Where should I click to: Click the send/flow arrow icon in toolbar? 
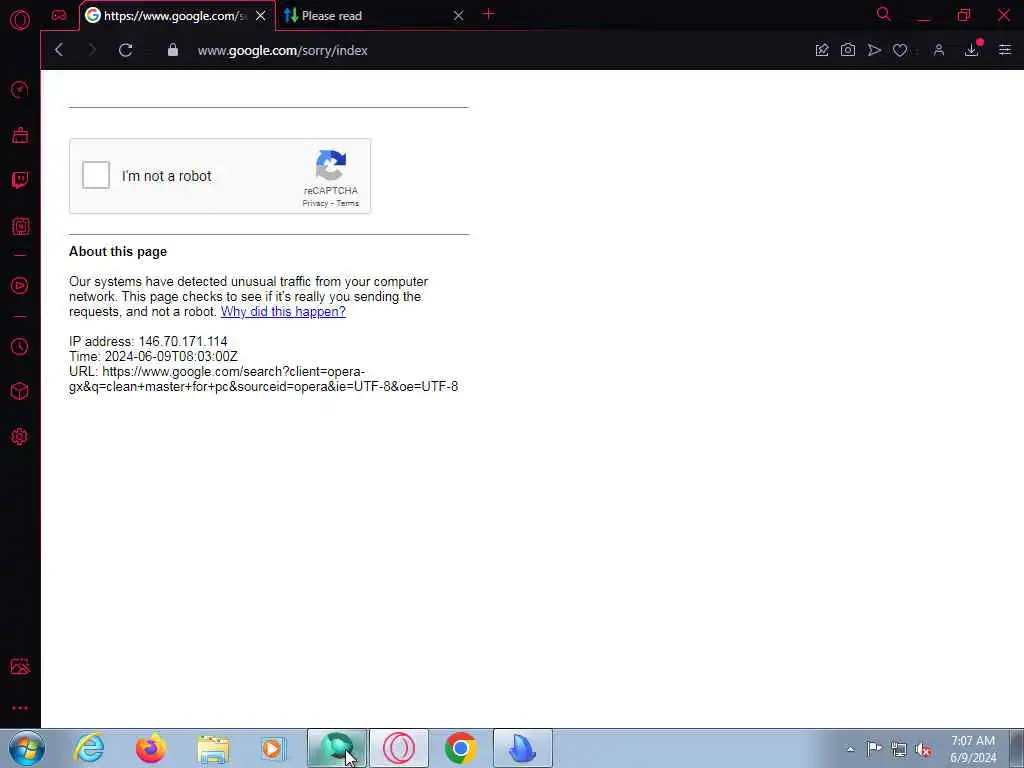[x=874, y=50]
